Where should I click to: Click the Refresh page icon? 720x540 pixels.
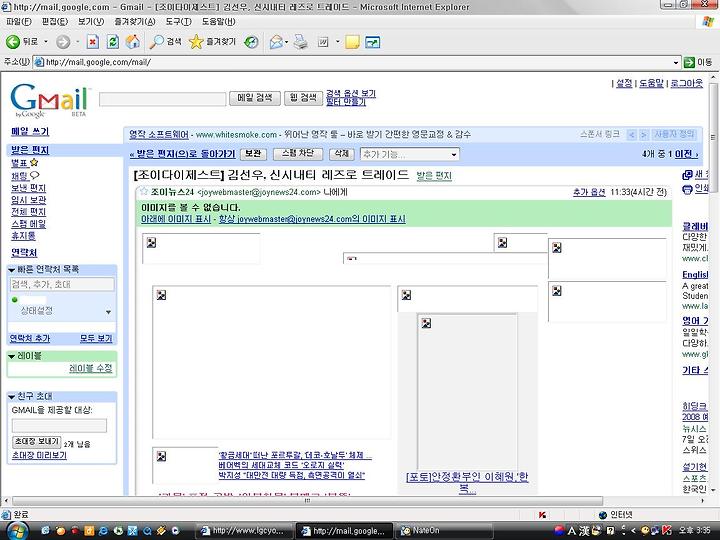click(113, 42)
